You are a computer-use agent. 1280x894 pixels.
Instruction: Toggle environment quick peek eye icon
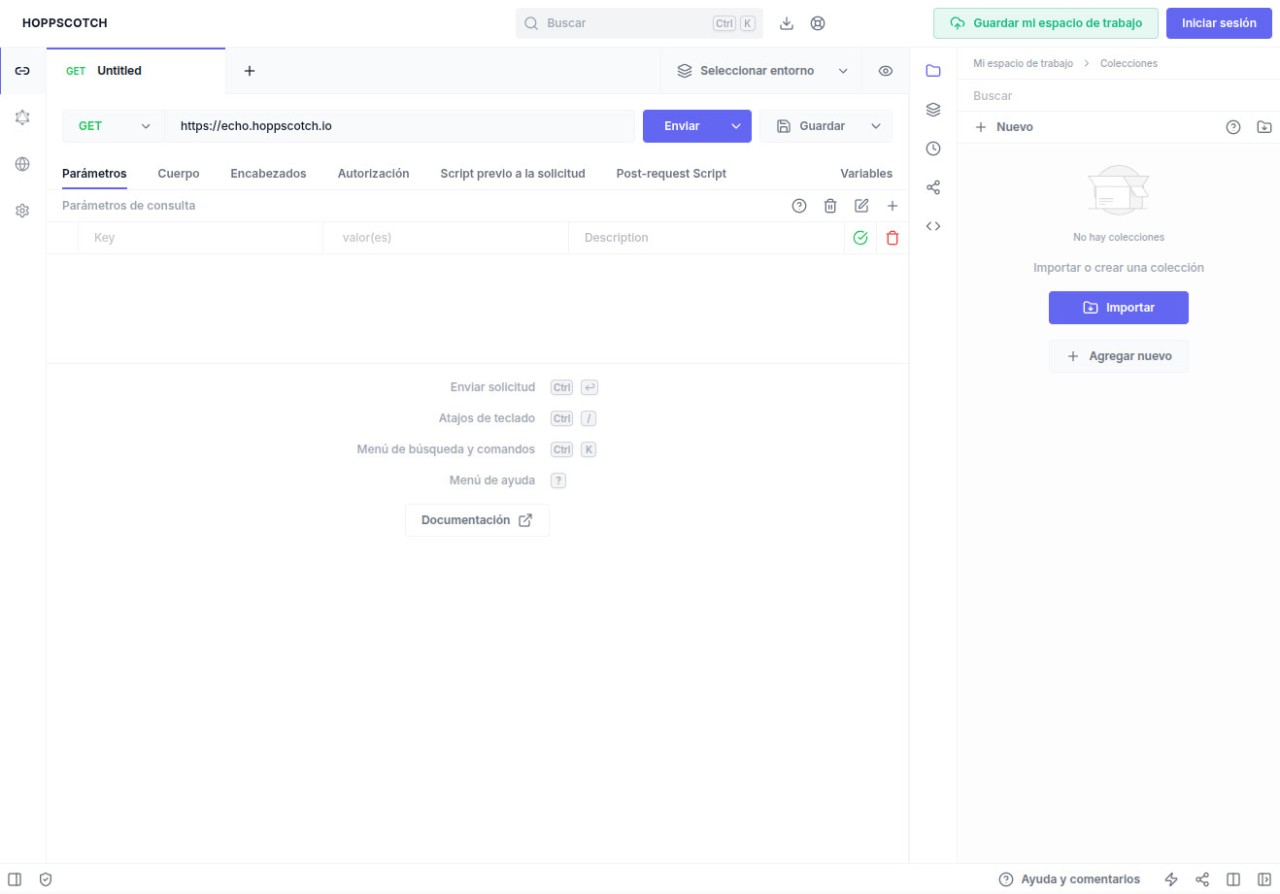885,71
